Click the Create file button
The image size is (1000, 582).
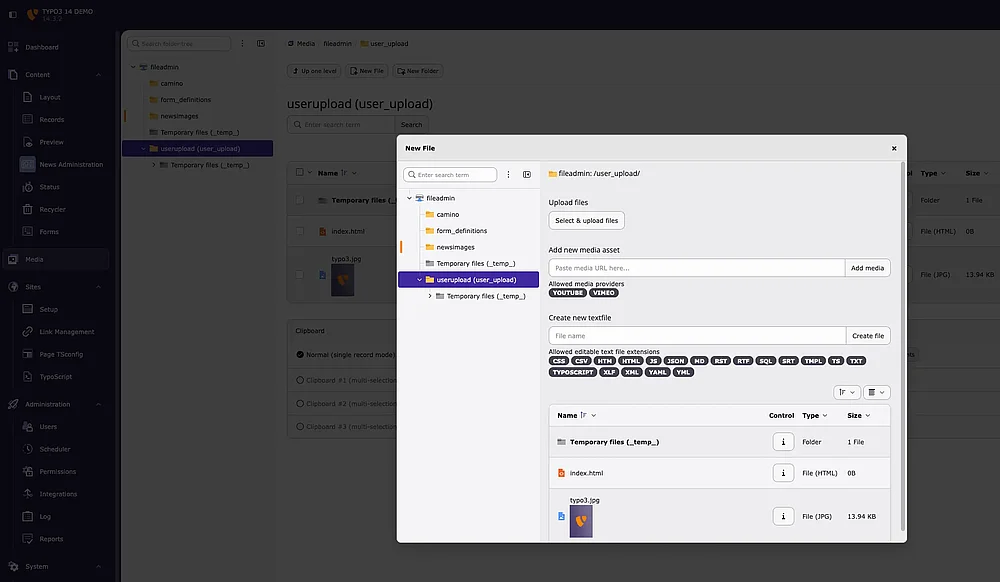868,336
